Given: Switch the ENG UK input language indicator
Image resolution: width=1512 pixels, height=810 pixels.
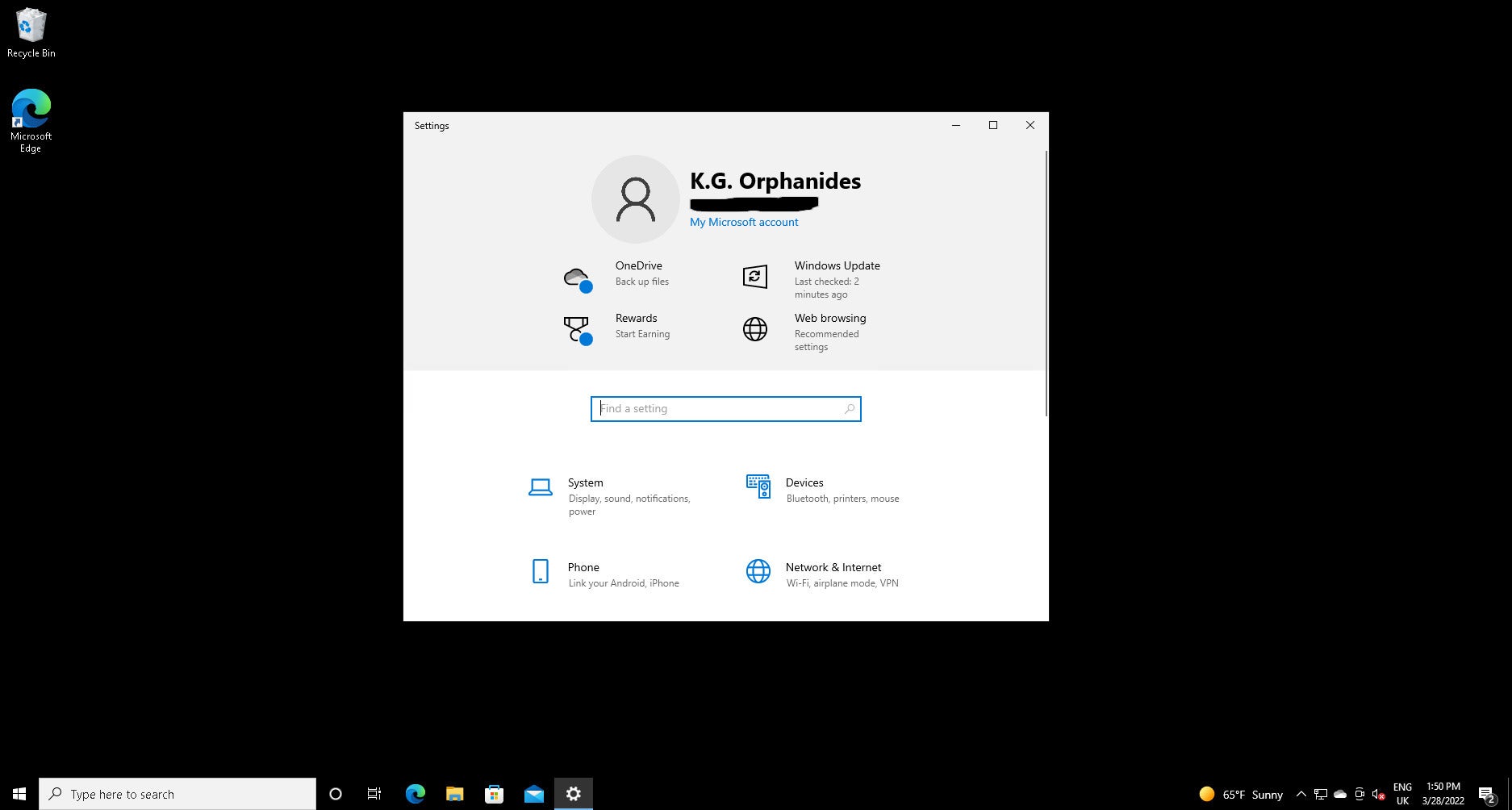Looking at the screenshot, I should coord(1402,794).
